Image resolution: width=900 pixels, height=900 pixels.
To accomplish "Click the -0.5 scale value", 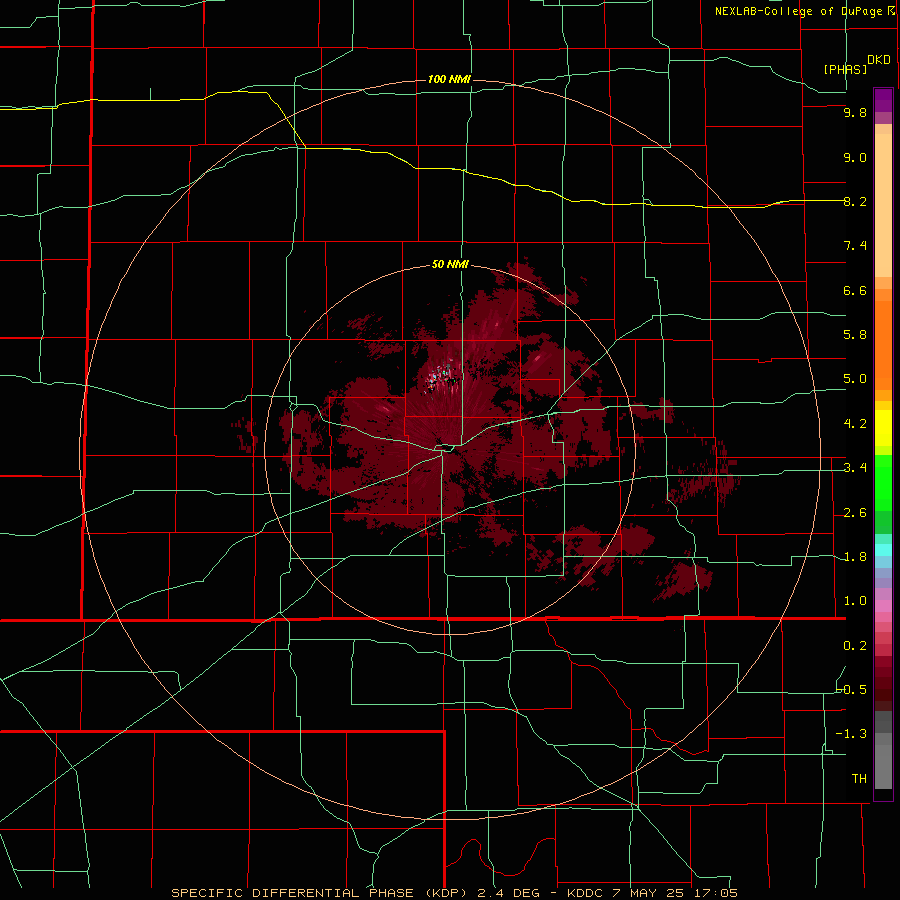I will (x=852, y=690).
